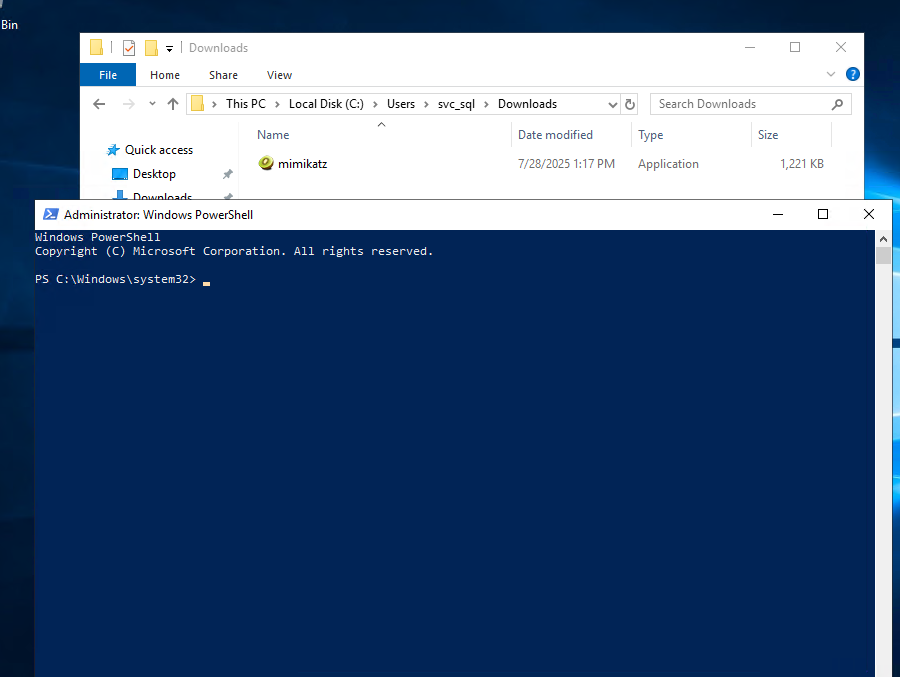
Task: Navigate to svc_sql breadcrumb folder
Action: [x=456, y=104]
